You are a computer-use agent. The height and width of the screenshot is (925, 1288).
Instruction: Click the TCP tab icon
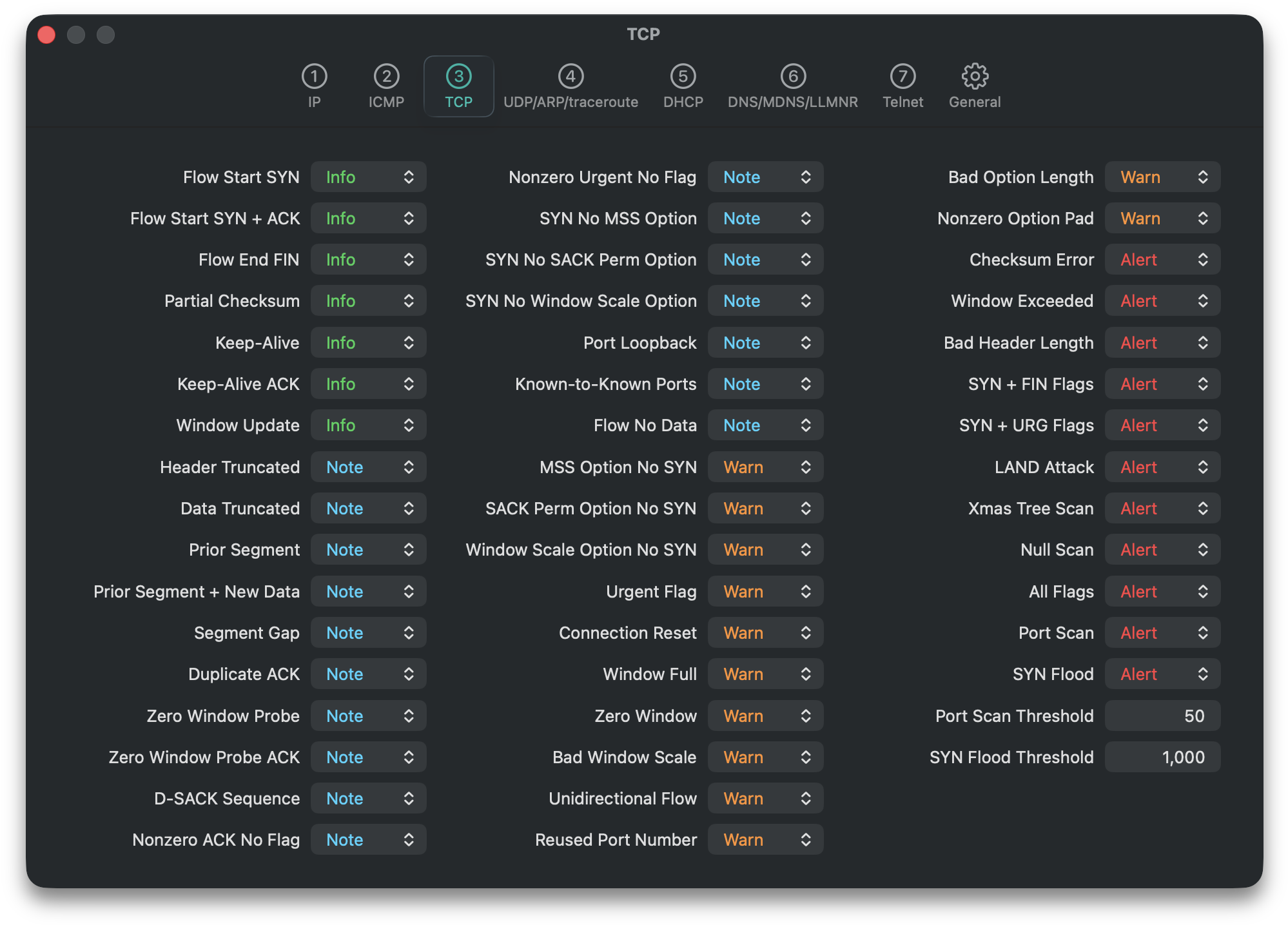pos(458,77)
